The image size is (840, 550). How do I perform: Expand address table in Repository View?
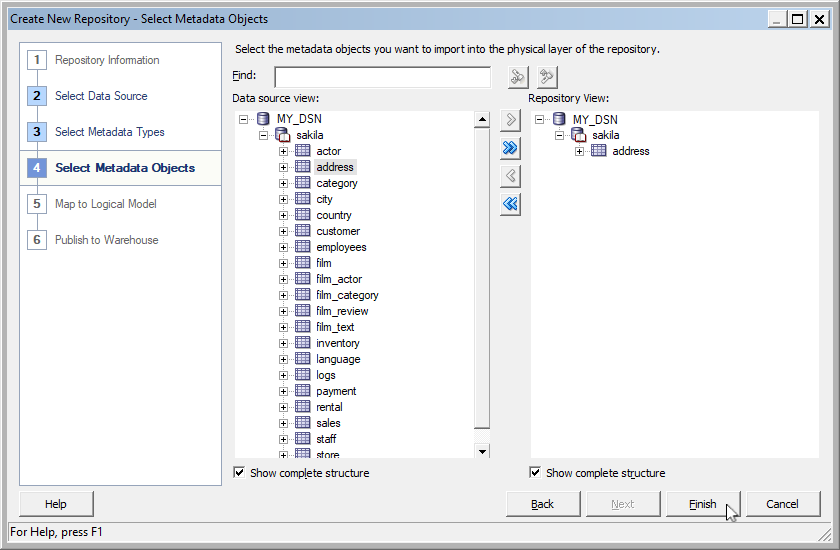coord(579,152)
